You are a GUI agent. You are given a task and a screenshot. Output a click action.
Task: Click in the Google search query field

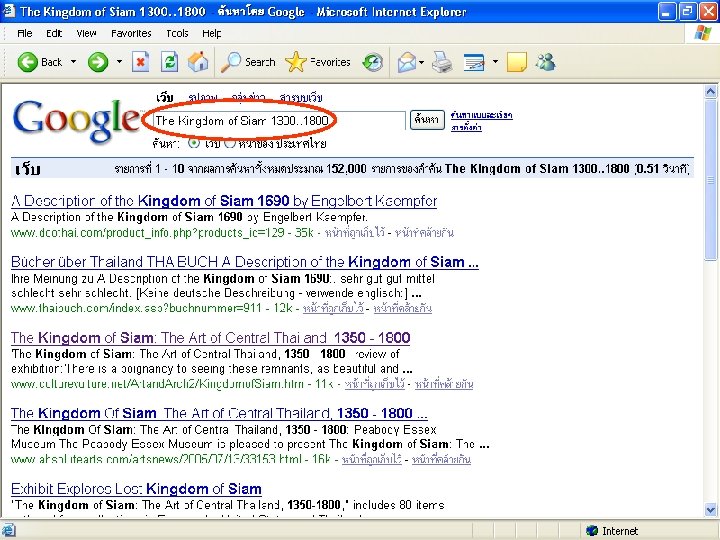point(279,120)
